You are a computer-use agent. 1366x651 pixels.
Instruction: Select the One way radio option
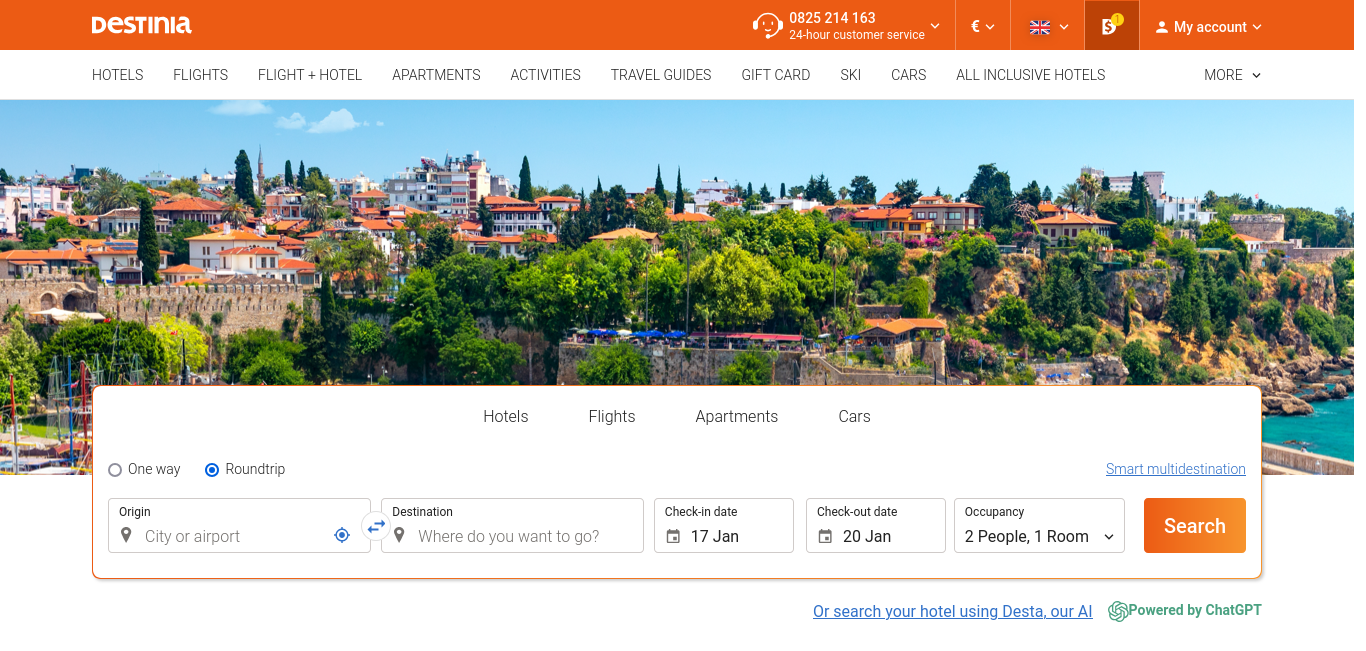click(115, 470)
